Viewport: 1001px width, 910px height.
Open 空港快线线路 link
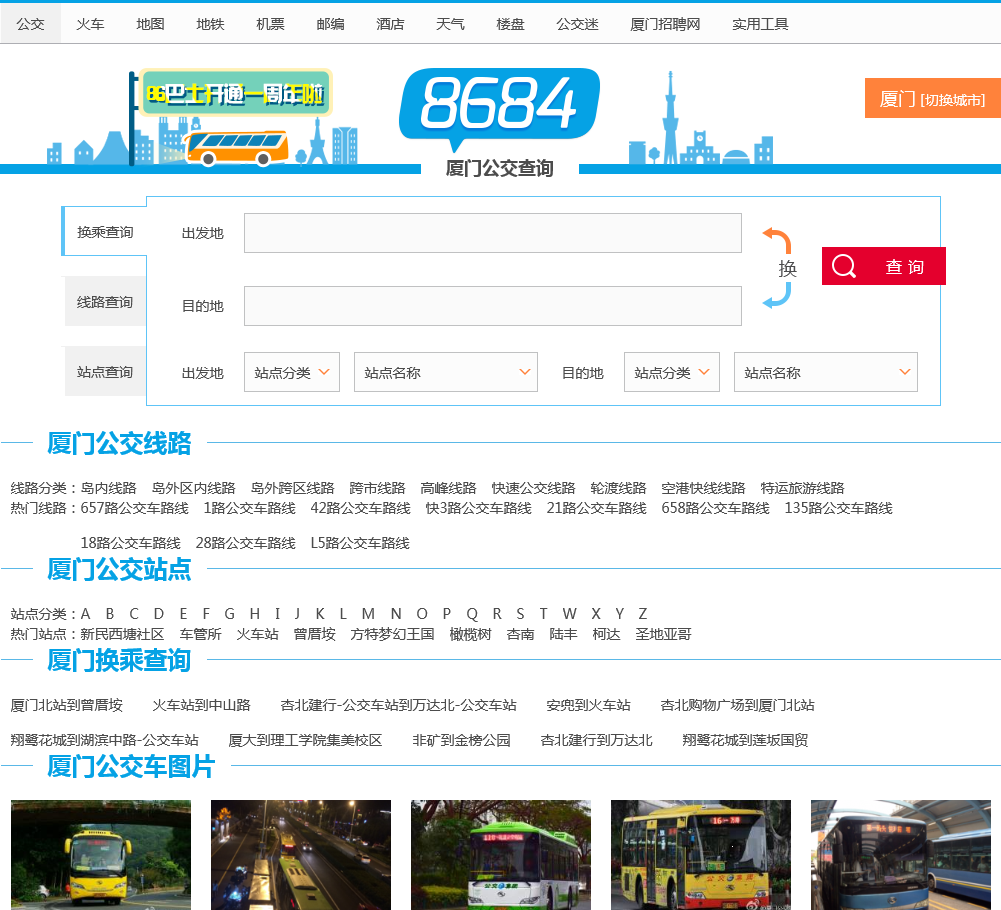(703, 488)
